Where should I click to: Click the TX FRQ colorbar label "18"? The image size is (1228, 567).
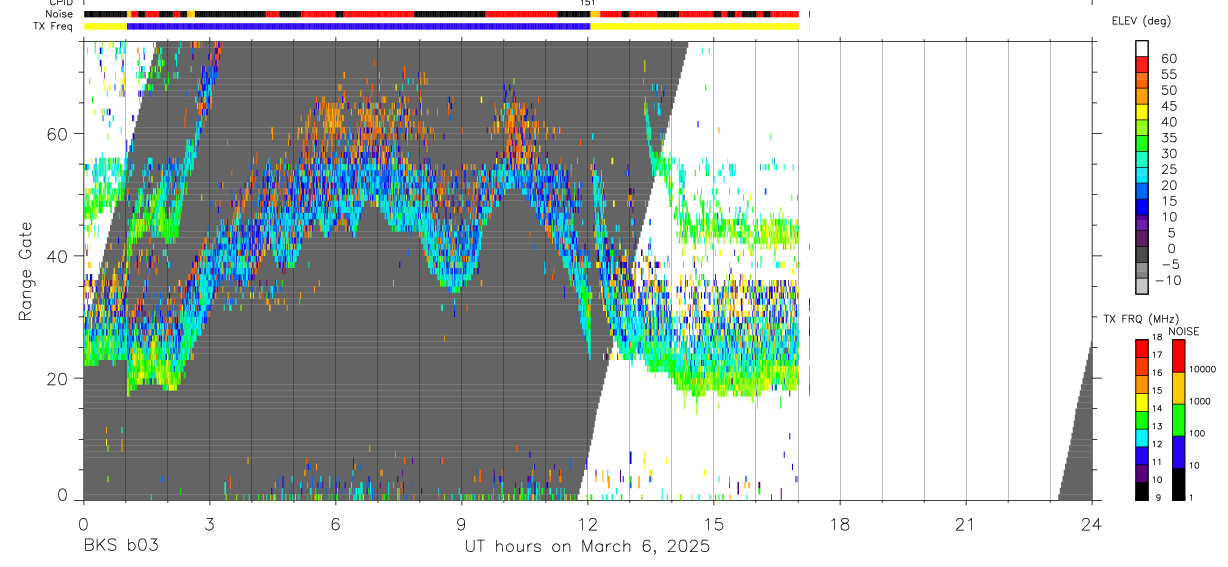tap(1156, 338)
